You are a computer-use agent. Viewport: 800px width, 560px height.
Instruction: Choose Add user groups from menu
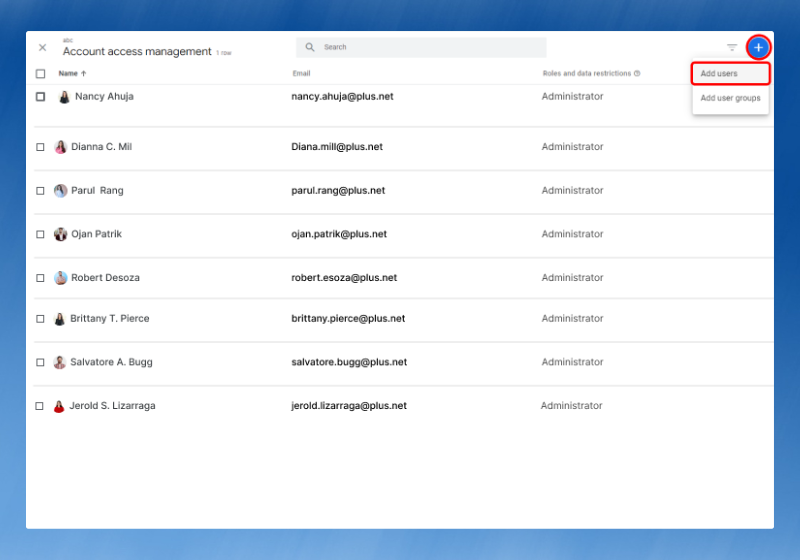(x=730, y=98)
